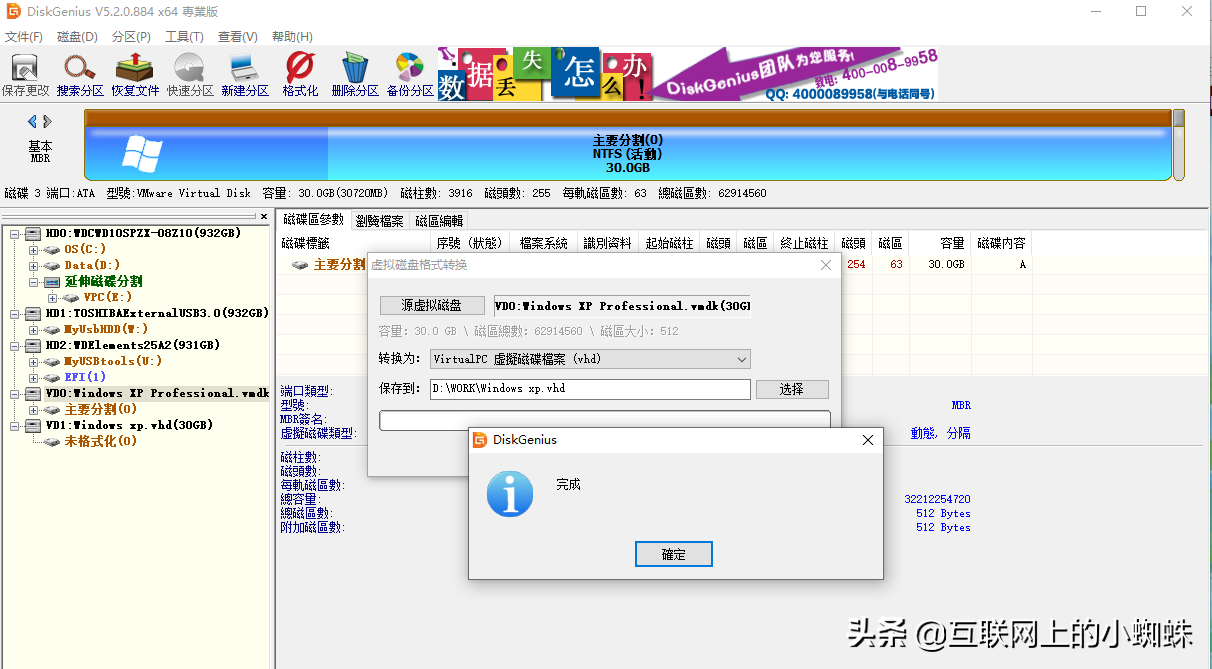Select MyUsbHDD(W:) in disk tree

click(106, 329)
